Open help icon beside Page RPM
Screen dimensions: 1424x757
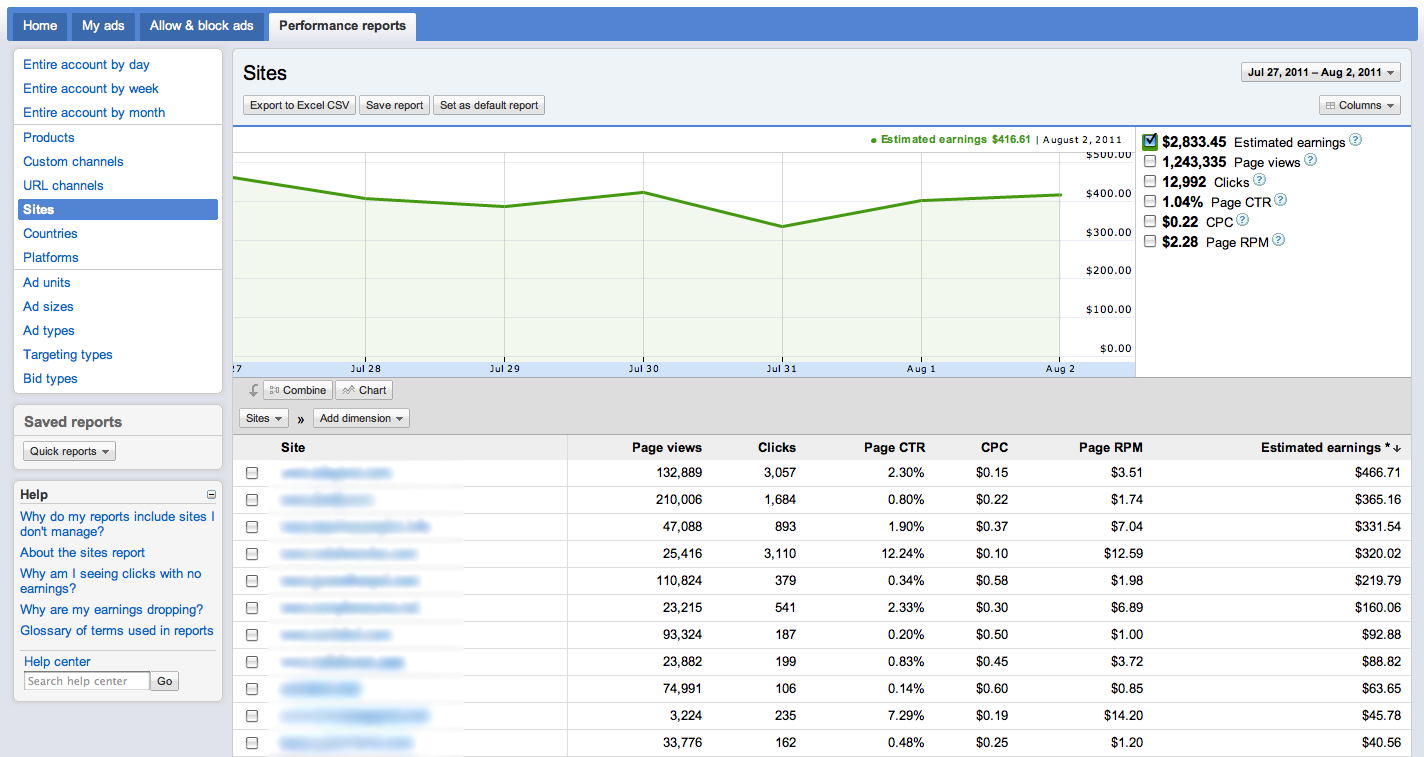(1278, 240)
